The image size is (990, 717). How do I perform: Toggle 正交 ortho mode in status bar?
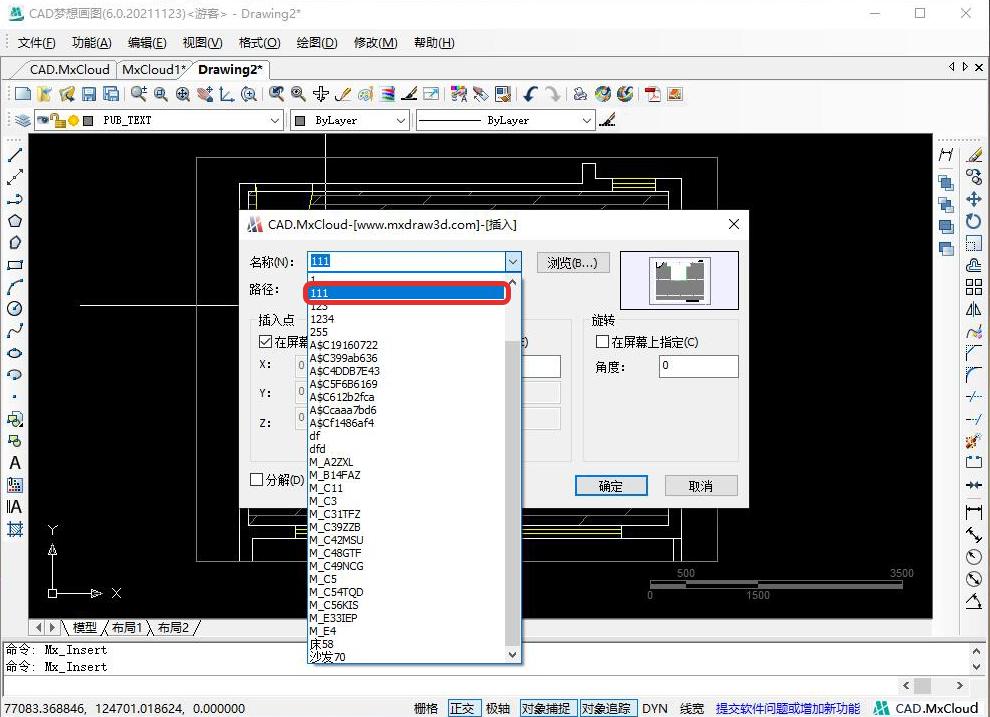pyautogui.click(x=462, y=708)
